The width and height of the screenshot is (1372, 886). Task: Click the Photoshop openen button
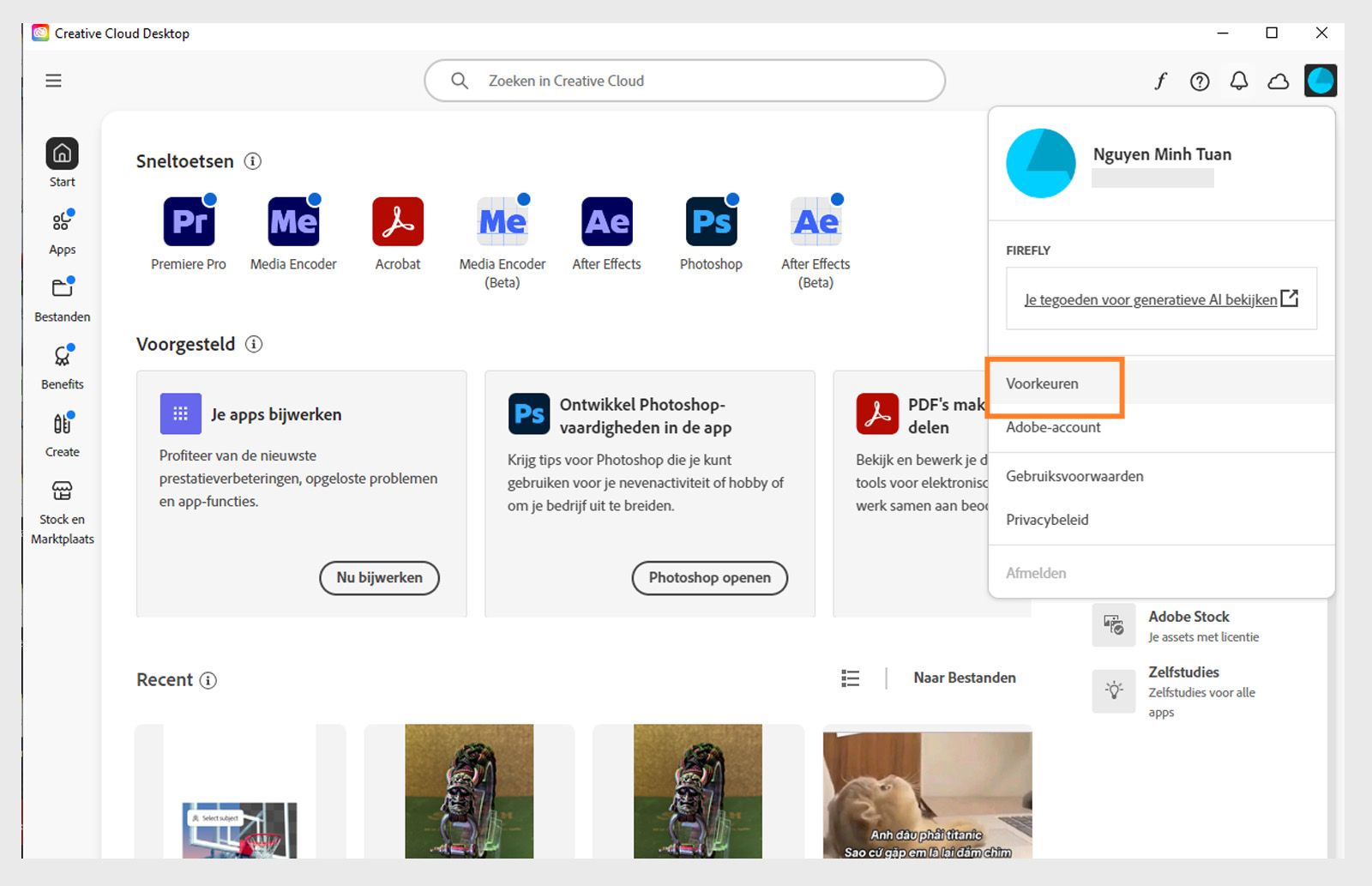tap(709, 577)
